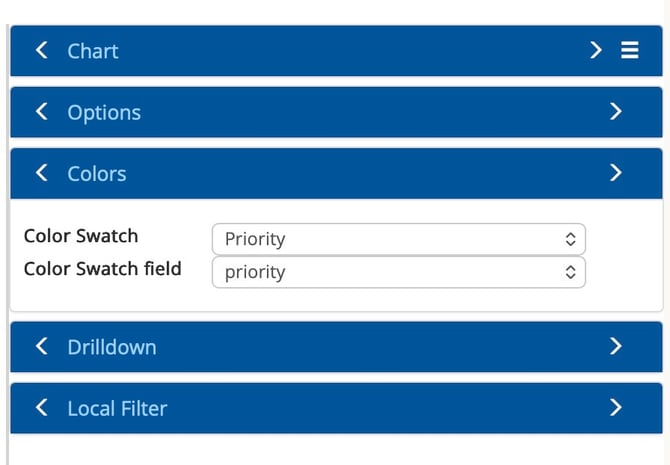Click the right chevron on Chart panel
Viewport: 670px width, 465px height.
coord(596,51)
